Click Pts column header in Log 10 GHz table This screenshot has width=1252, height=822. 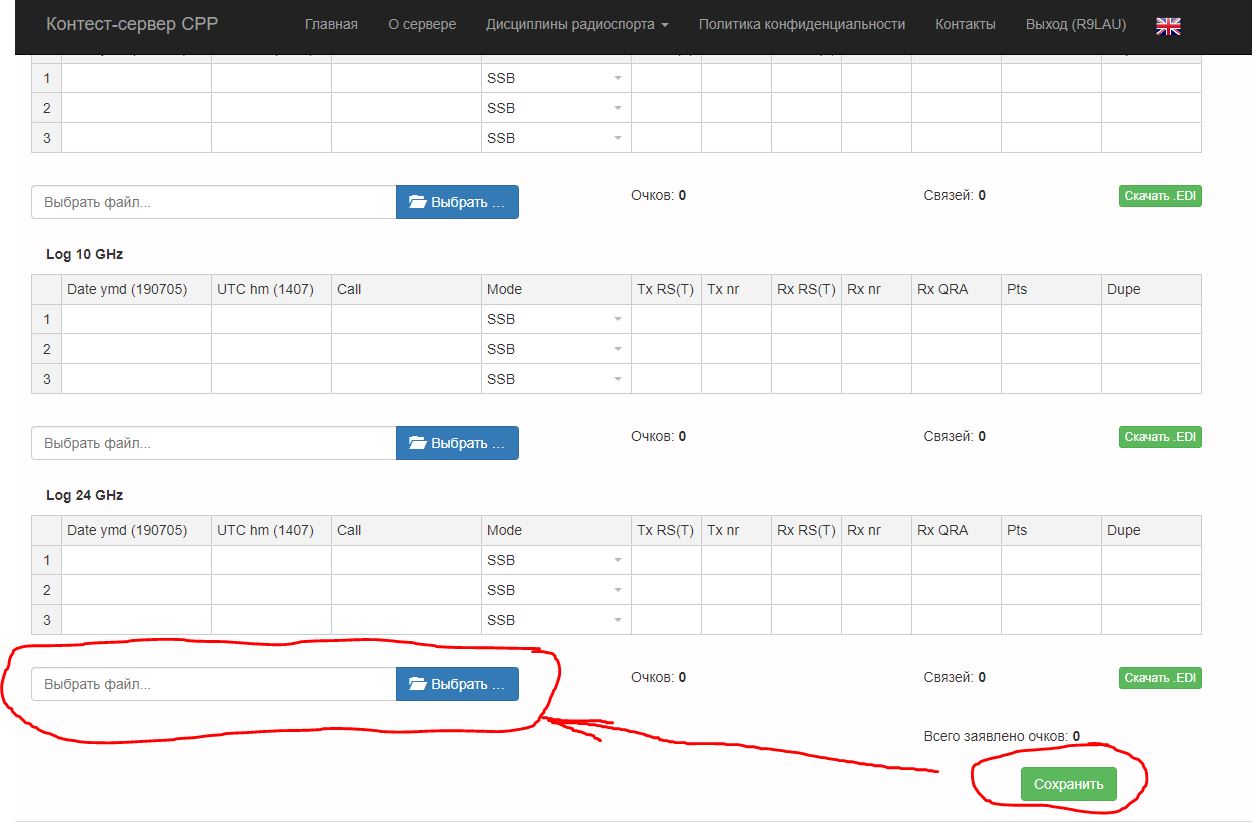coord(1052,289)
